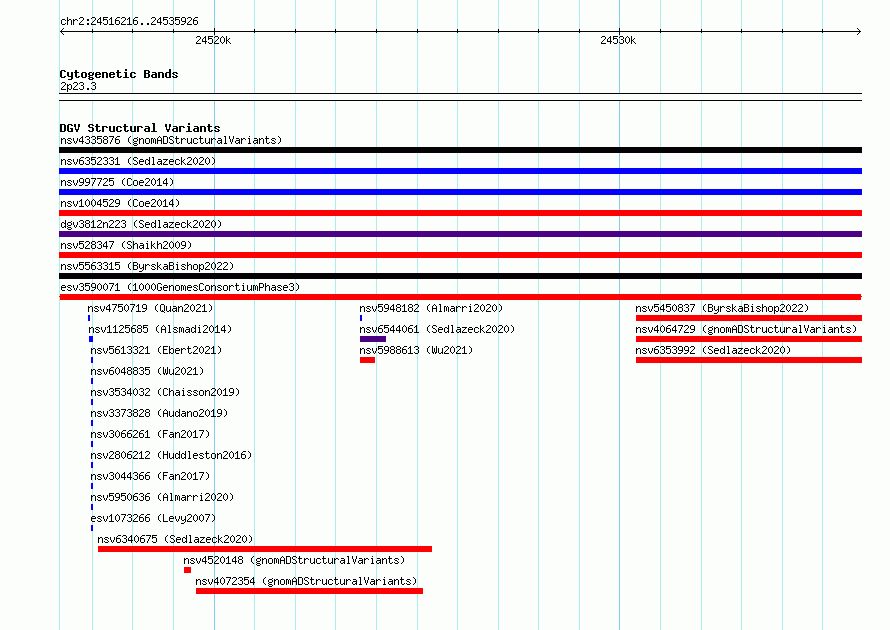Open nsv6544061 (Sedlazeck2020) label

tap(437, 329)
